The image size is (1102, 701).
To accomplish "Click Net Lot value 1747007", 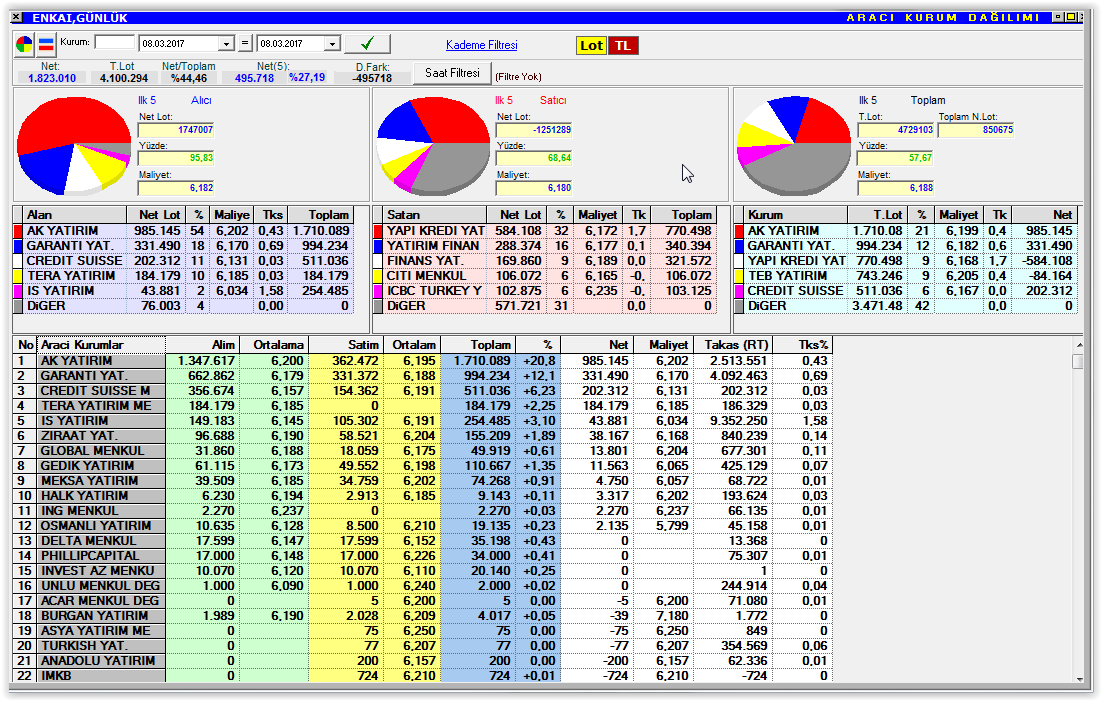I will point(176,130).
